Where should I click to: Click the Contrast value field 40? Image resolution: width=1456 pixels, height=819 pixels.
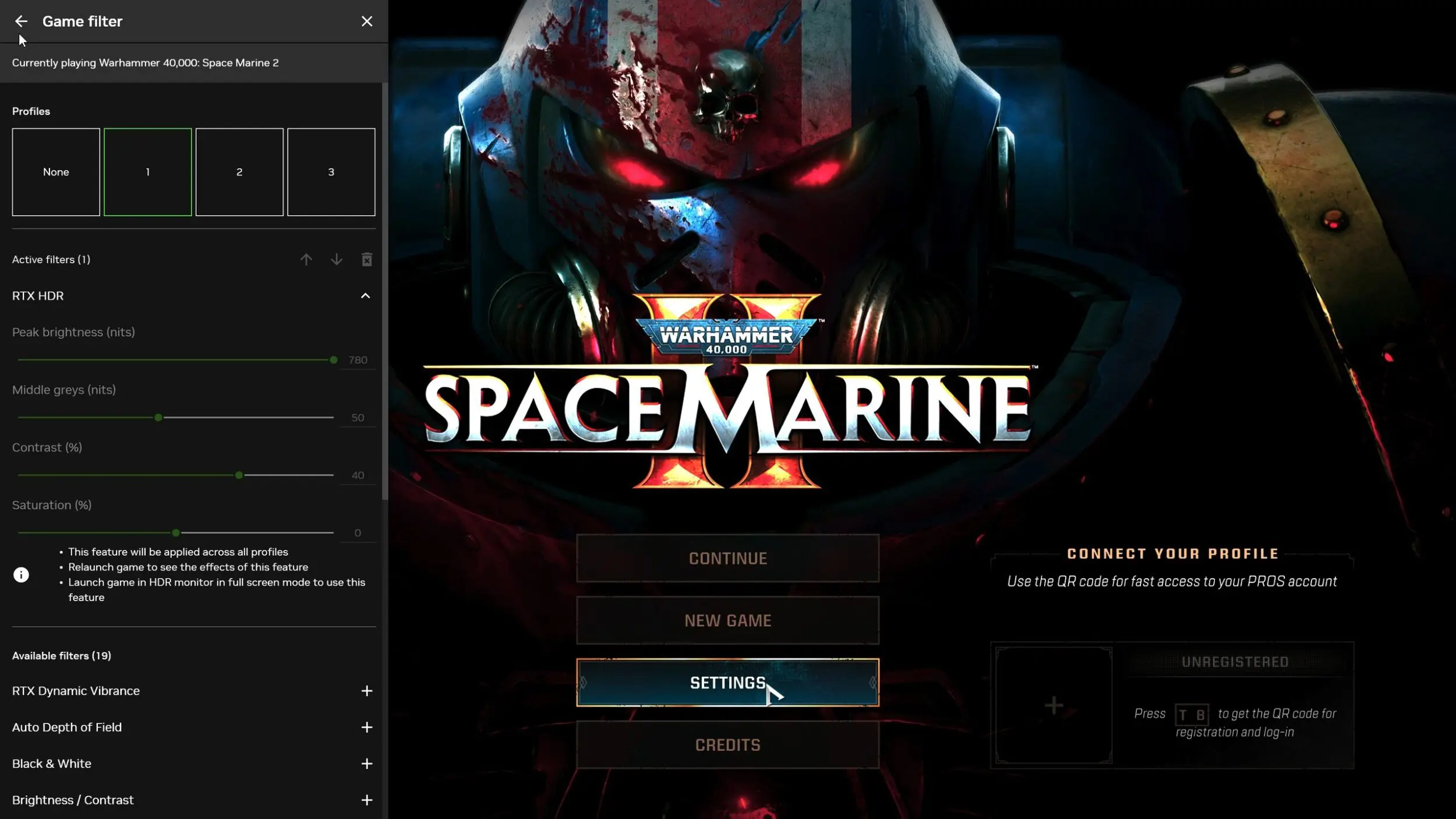coord(358,475)
